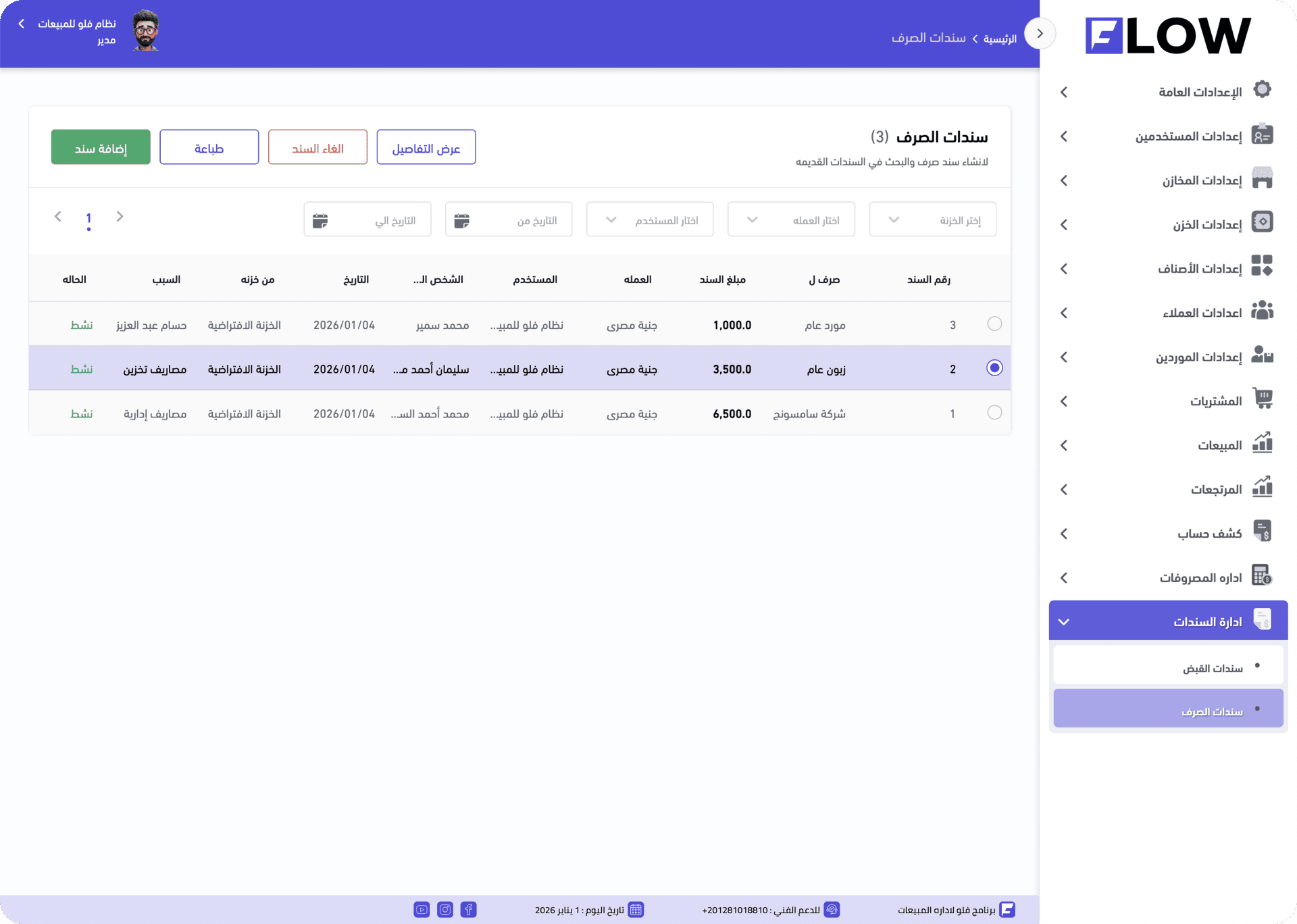Click the general settings gear icon
Viewport: 1297px width, 924px height.
tap(1262, 90)
